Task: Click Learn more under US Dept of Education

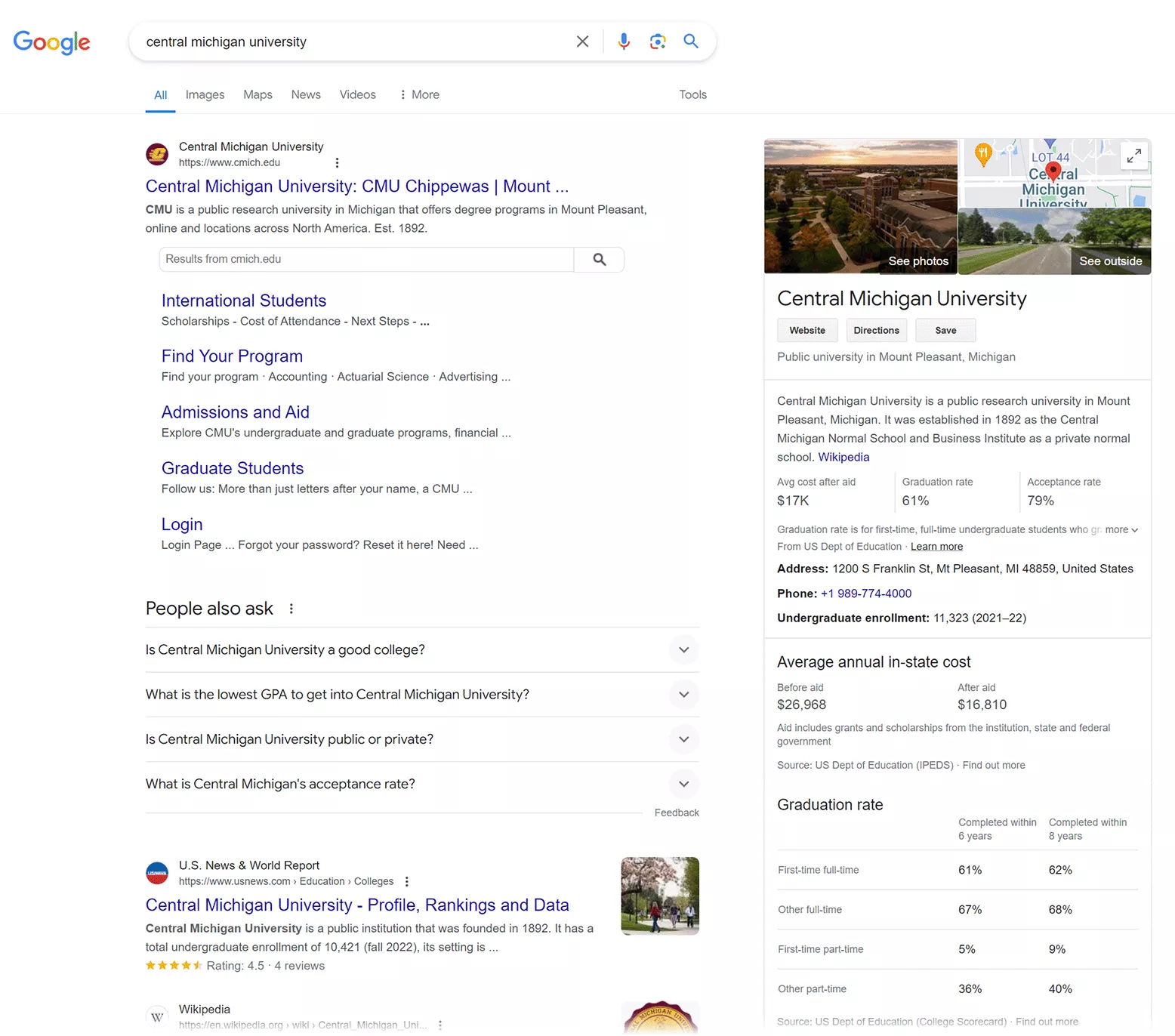Action: 936,547
